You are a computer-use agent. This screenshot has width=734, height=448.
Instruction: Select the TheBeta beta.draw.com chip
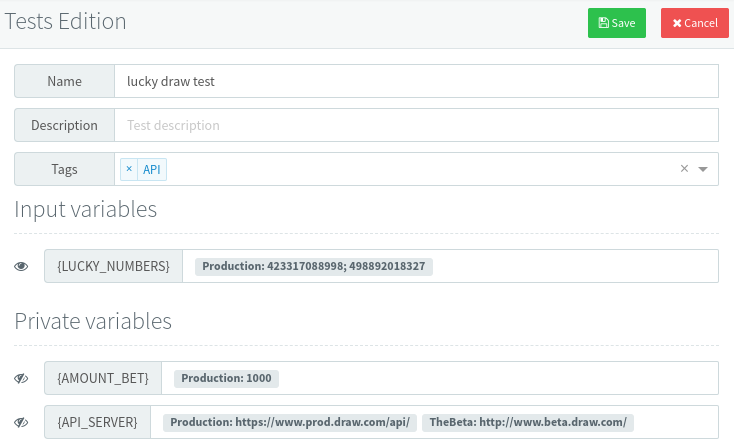(x=528, y=422)
